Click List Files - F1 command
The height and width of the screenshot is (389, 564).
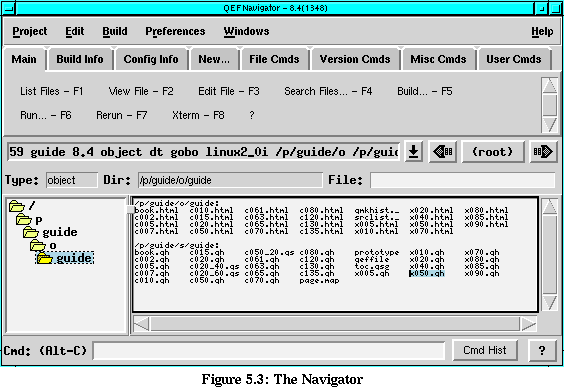[x=51, y=91]
